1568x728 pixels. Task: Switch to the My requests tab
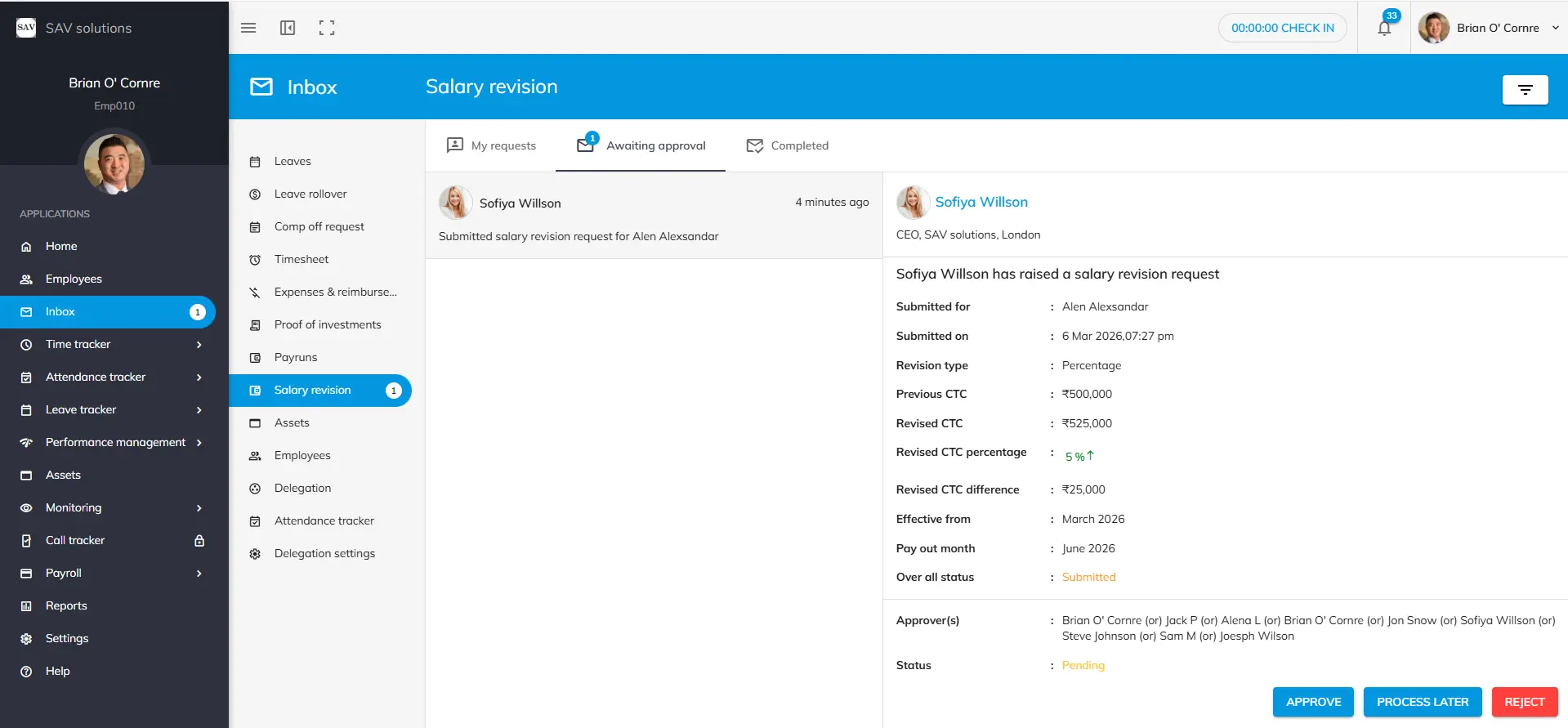[491, 145]
